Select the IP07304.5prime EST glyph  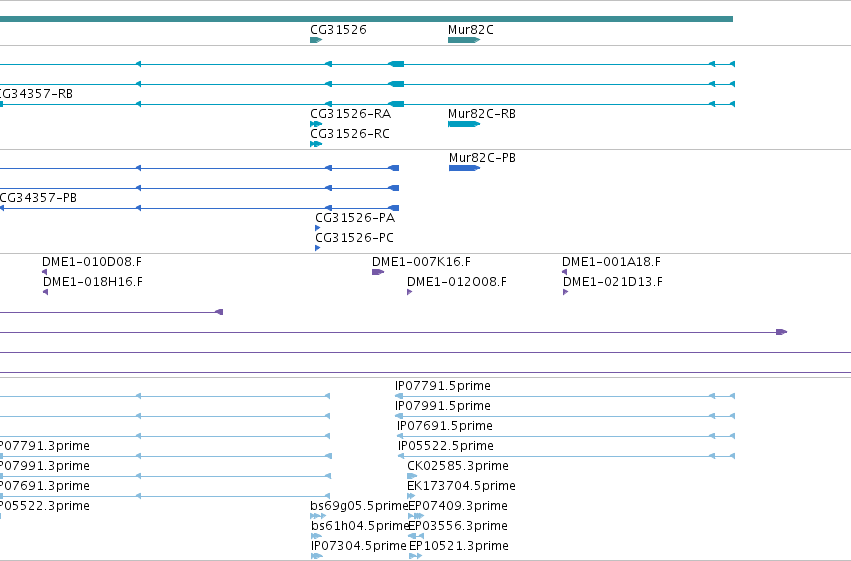pos(317,556)
